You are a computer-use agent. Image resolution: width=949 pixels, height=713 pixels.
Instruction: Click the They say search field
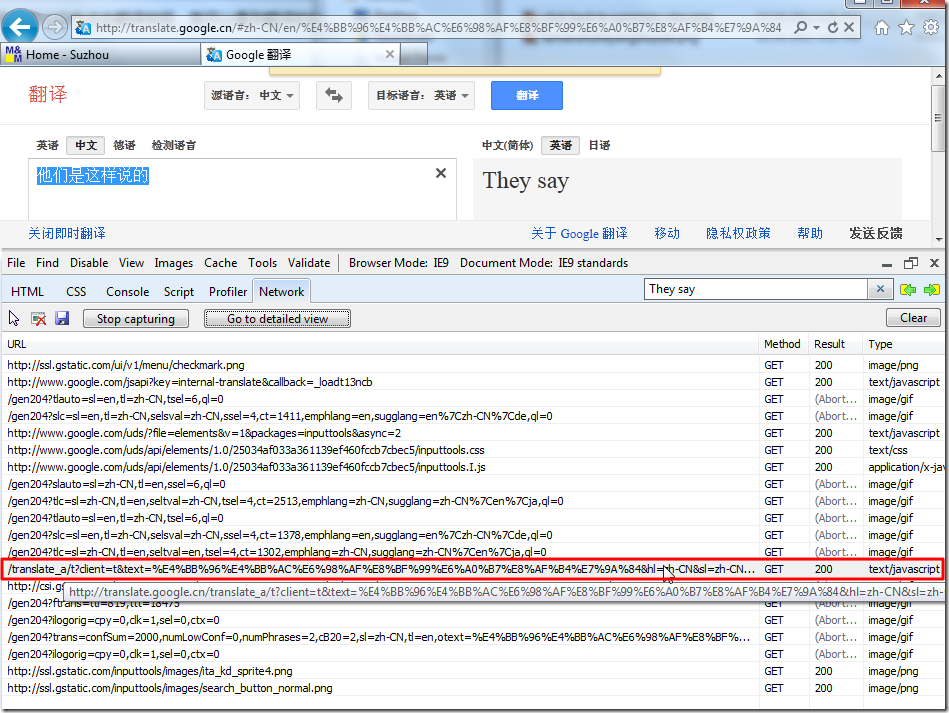[x=756, y=289]
